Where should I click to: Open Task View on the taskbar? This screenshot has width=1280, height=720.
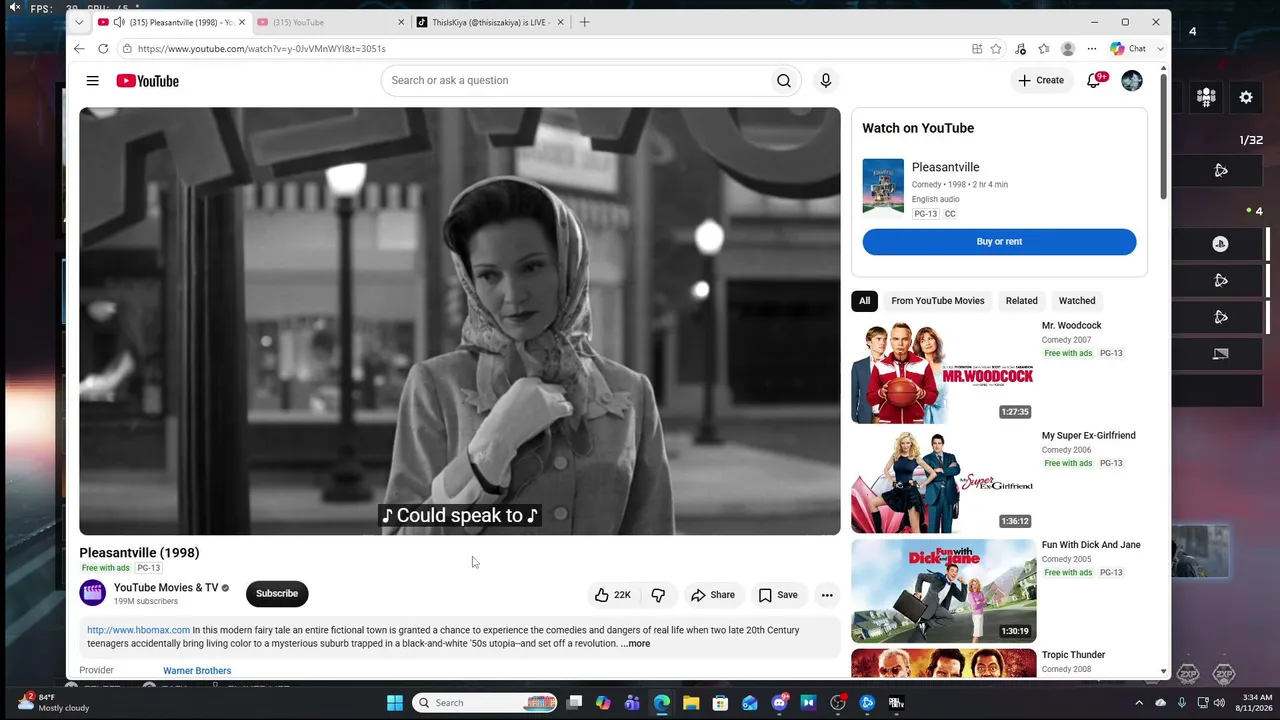[x=574, y=703]
